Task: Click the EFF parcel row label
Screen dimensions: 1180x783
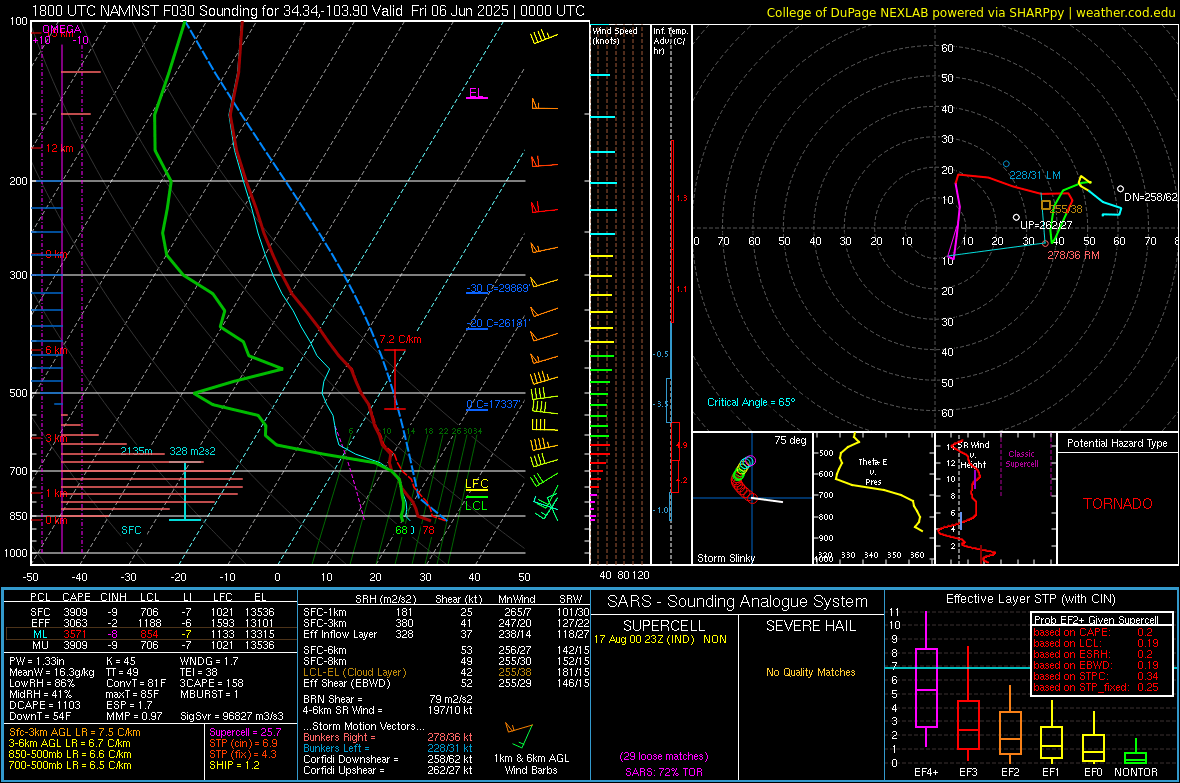Action: [41, 623]
